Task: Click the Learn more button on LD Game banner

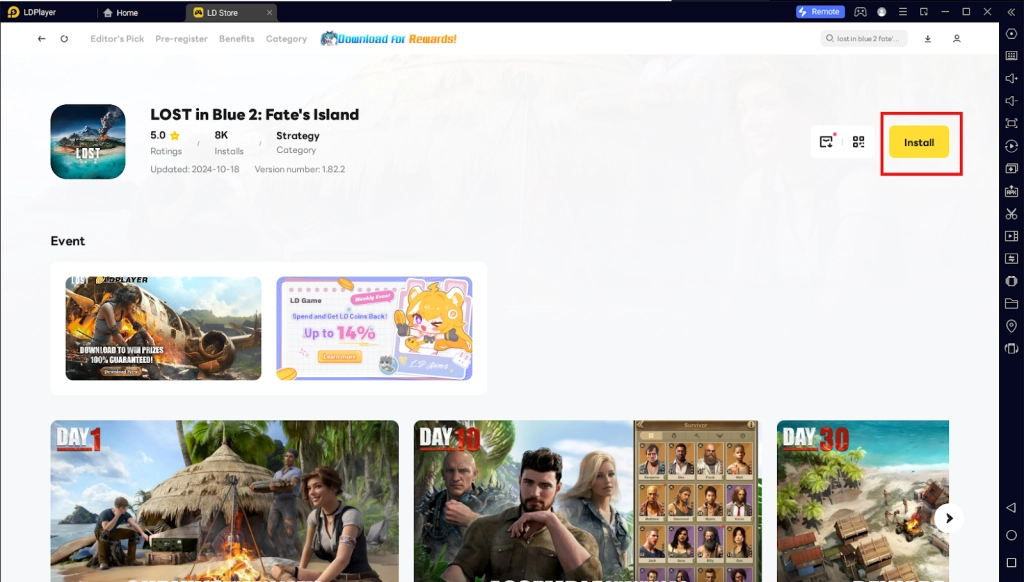Action: 340,356
